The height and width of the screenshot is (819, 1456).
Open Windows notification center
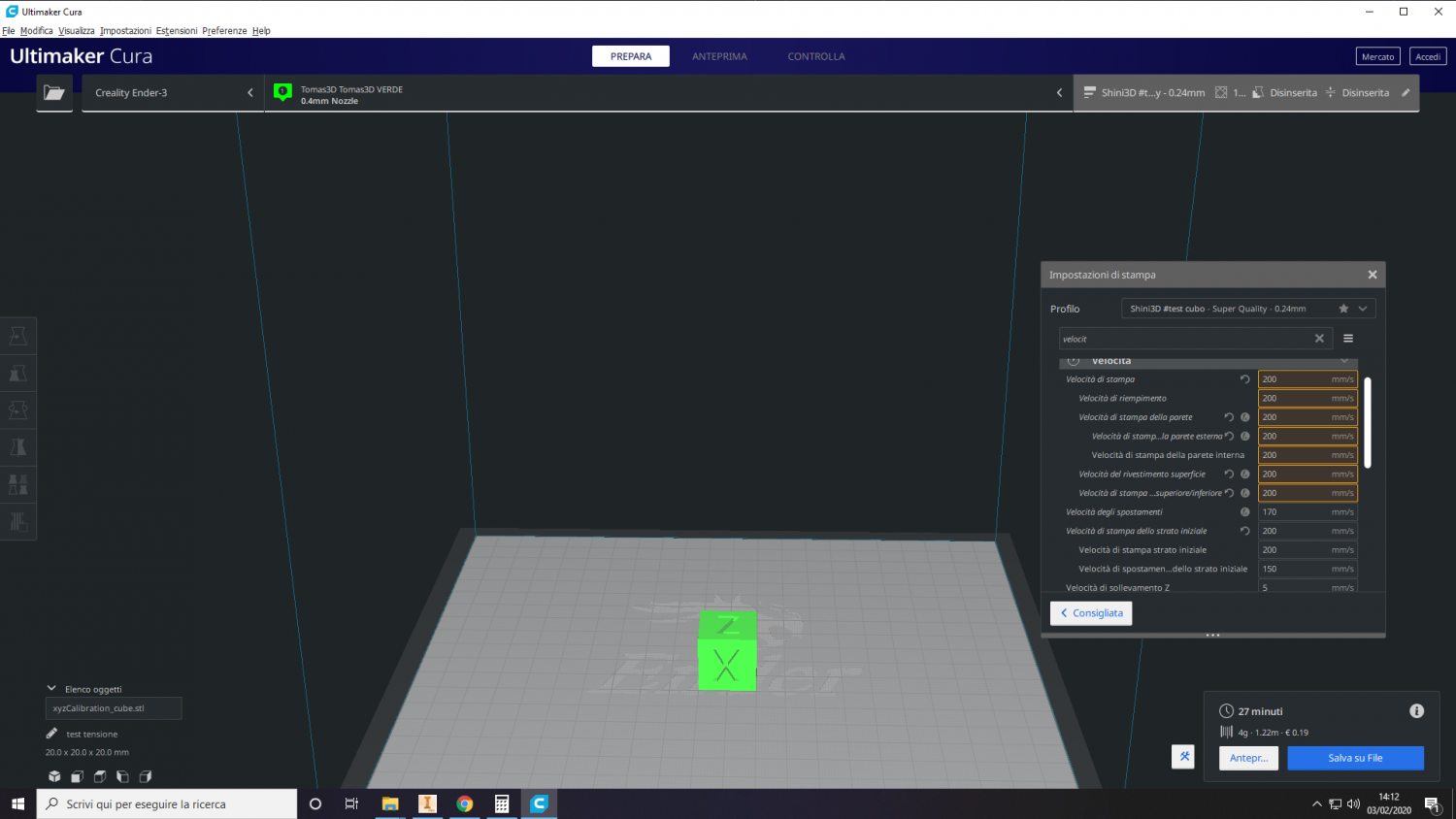coord(1432,803)
